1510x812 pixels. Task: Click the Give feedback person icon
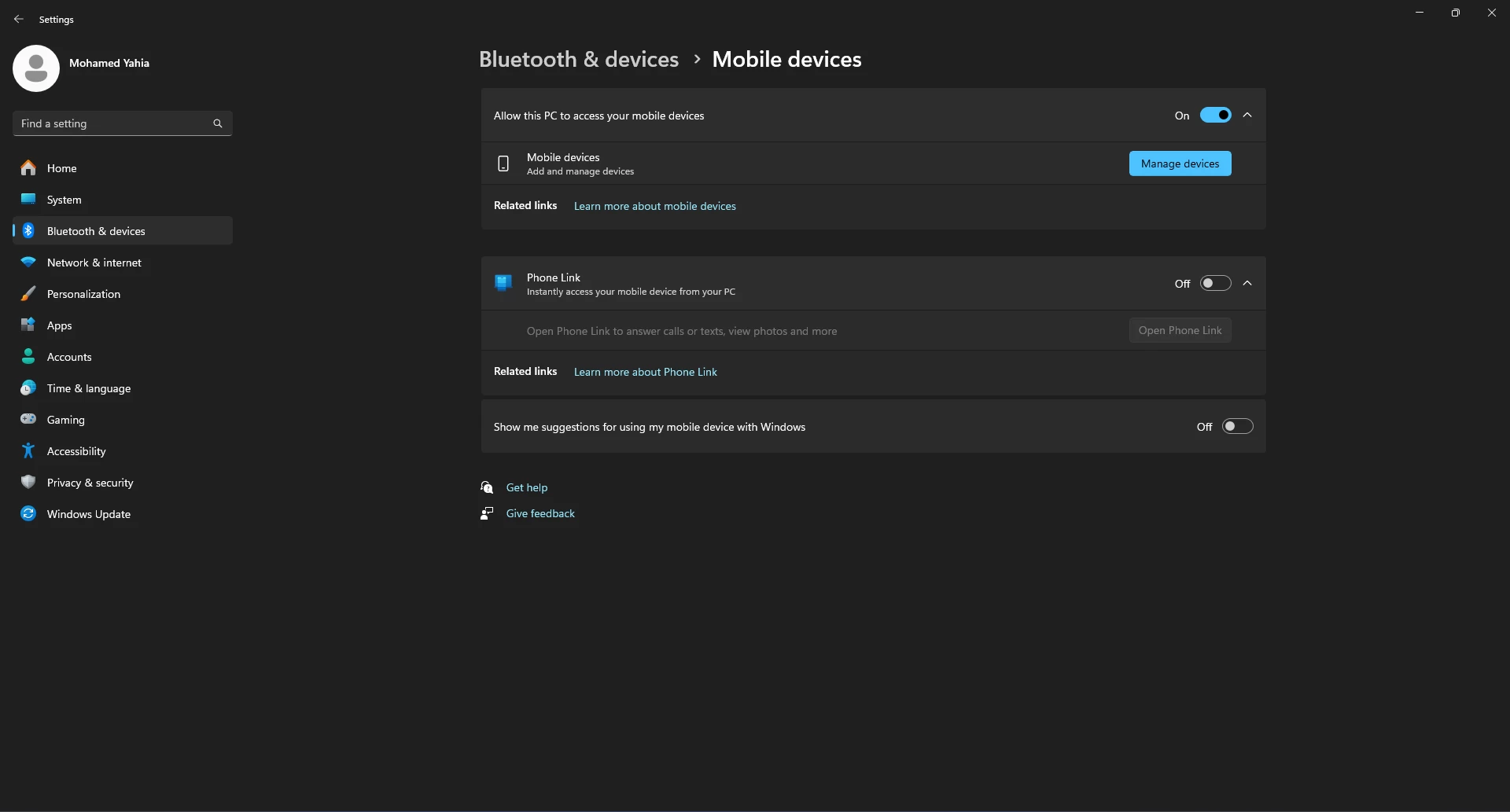pos(487,513)
